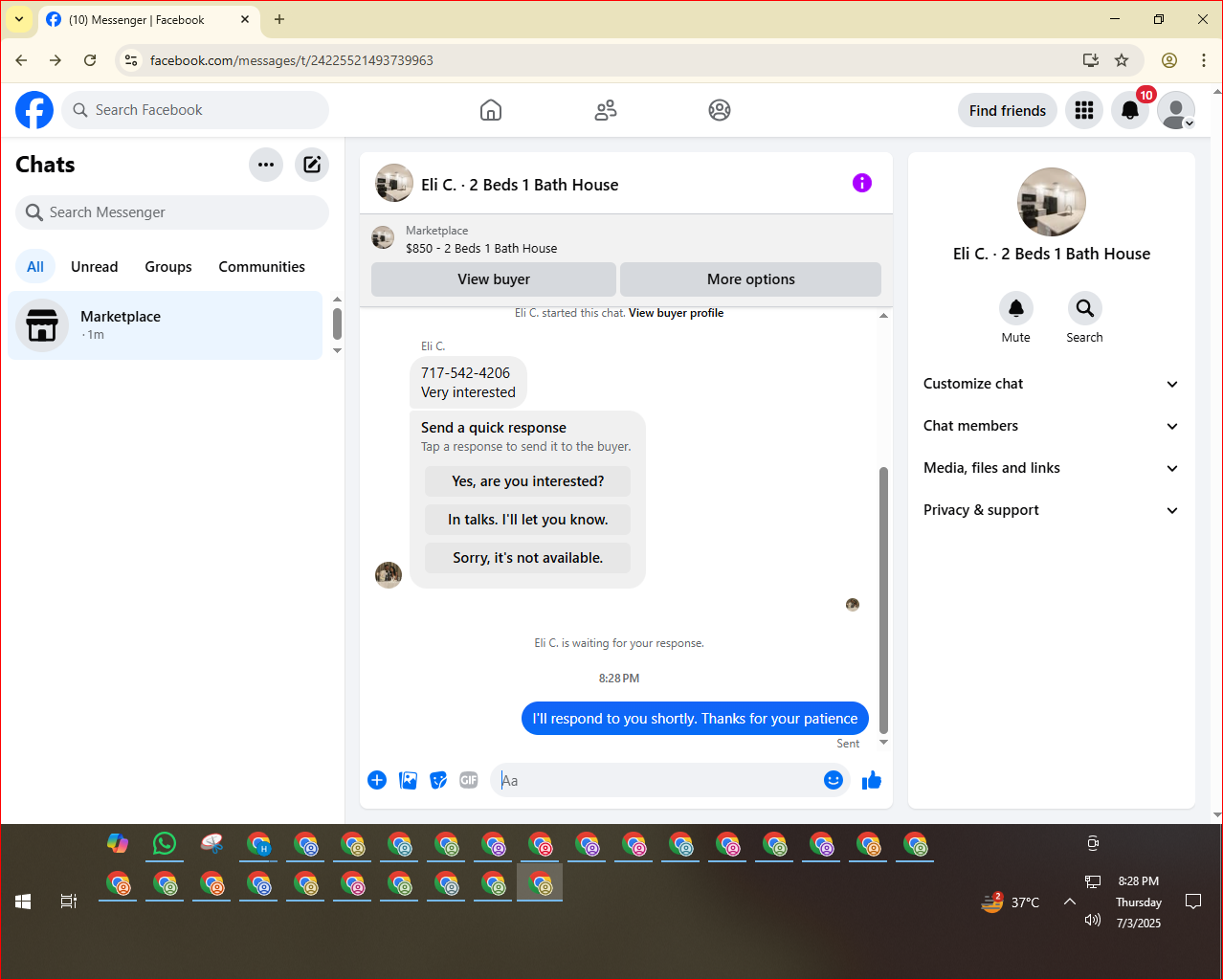The width and height of the screenshot is (1223, 980).
Task: Open the Marketplace chat row
Action: [166, 325]
